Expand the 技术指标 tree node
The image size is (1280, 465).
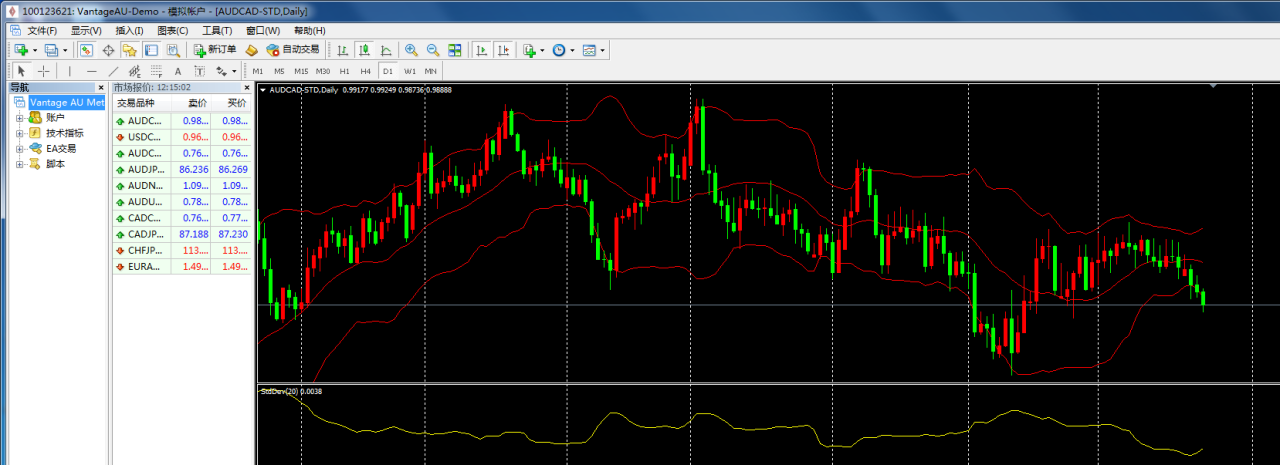tap(19, 133)
